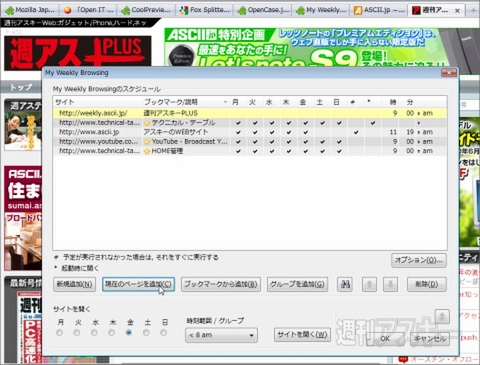Click the サイト column header
Image resolution: width=480 pixels, height=365 pixels.
[97, 102]
